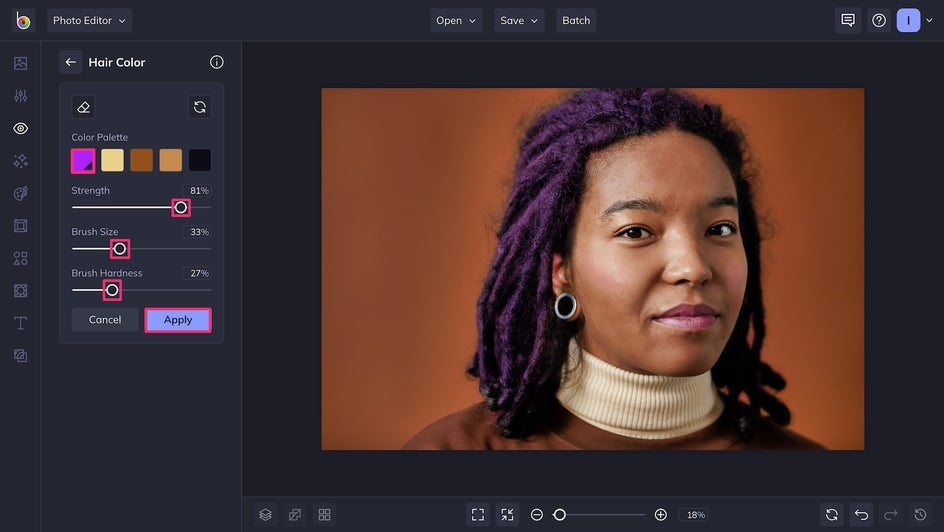Click the Batch button
The width and height of the screenshot is (944, 532).
point(576,20)
